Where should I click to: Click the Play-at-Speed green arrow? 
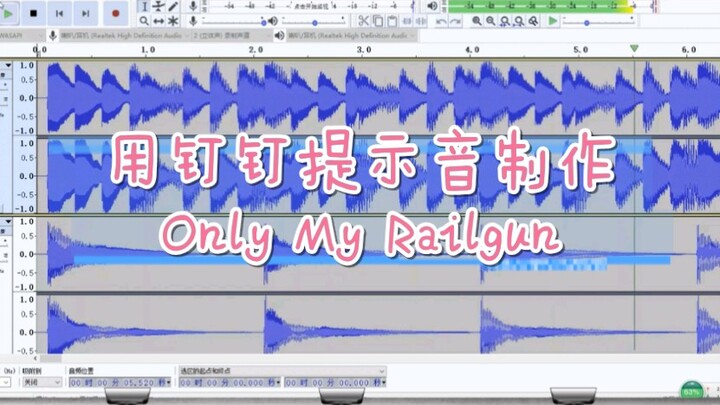[553, 21]
